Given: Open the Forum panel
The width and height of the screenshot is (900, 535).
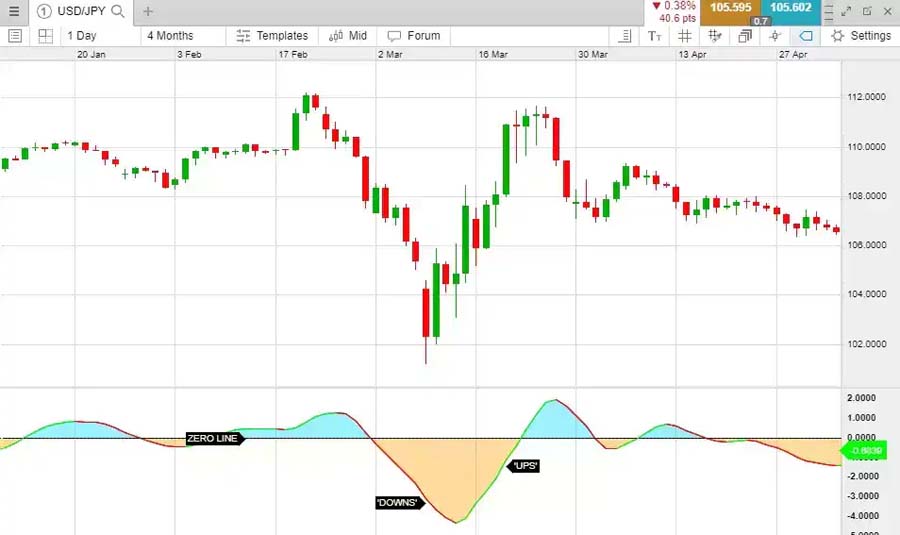Looking at the screenshot, I should click(x=414, y=36).
